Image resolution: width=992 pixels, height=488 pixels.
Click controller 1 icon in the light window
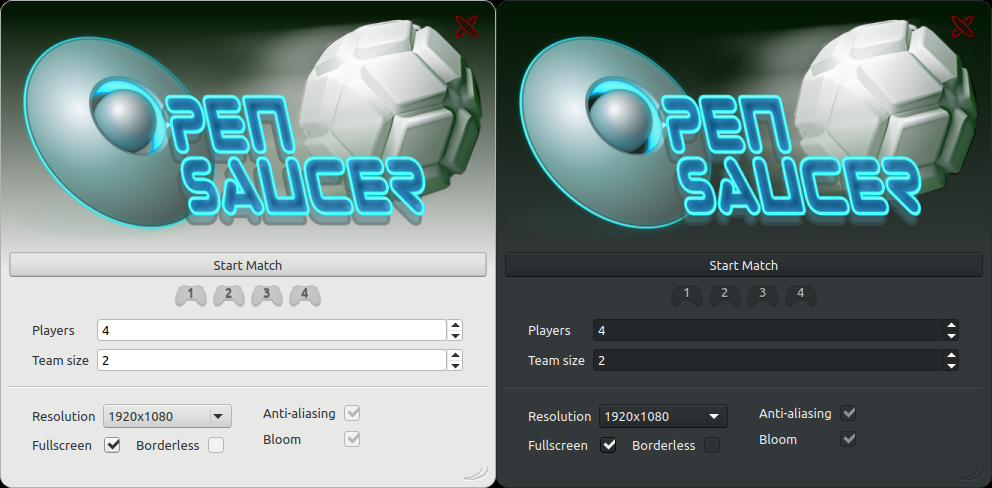tap(191, 295)
